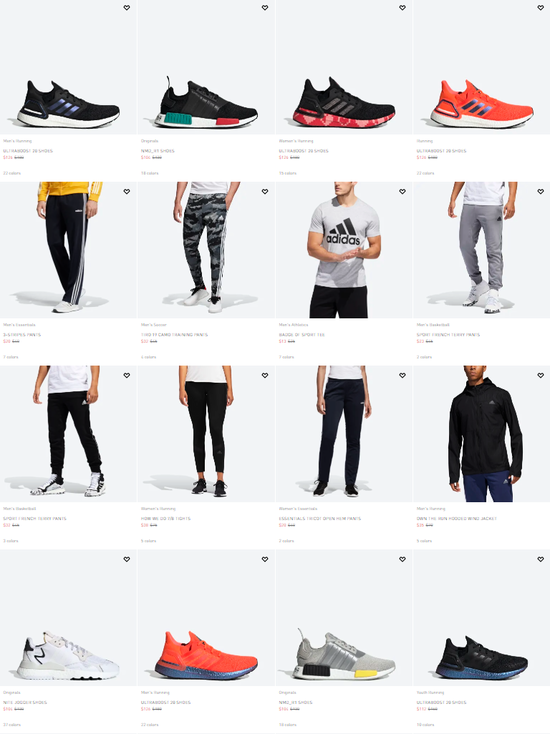550x734 pixels.
Task: Tap heart icon on Badge of Sport Tee
Action: (402, 191)
